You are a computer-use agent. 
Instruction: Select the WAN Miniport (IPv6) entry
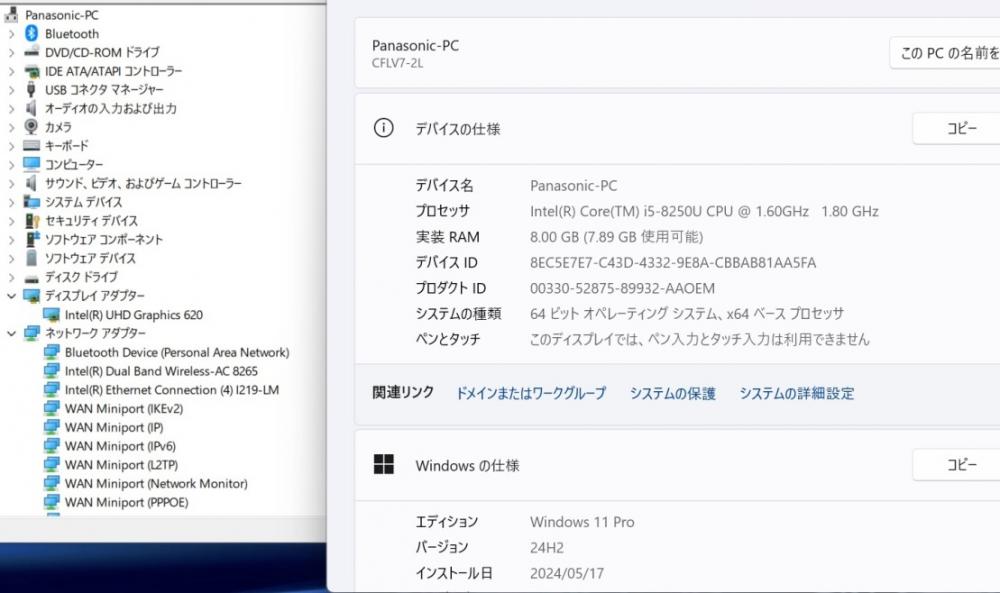pyautogui.click(x=121, y=446)
